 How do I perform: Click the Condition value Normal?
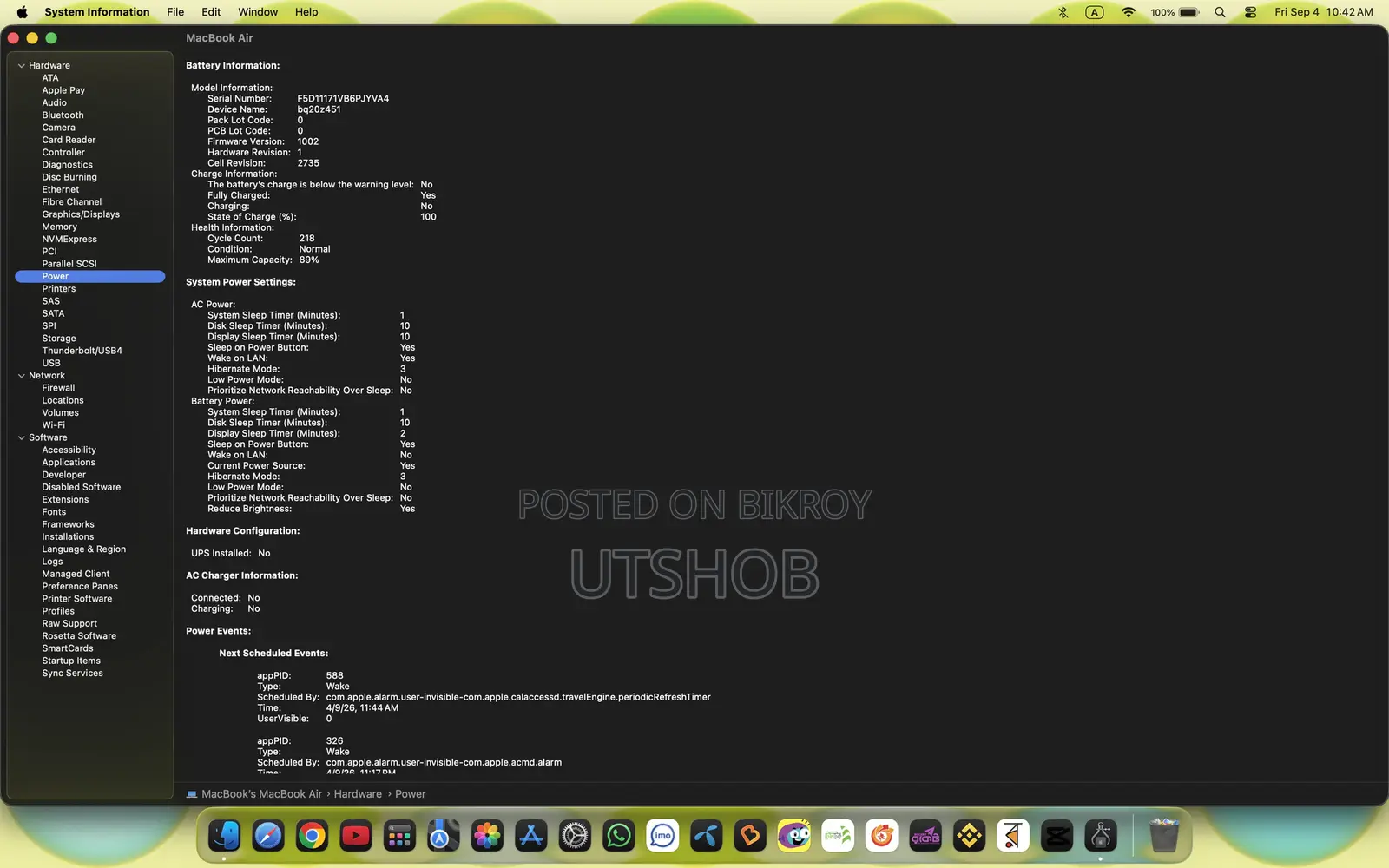point(315,249)
